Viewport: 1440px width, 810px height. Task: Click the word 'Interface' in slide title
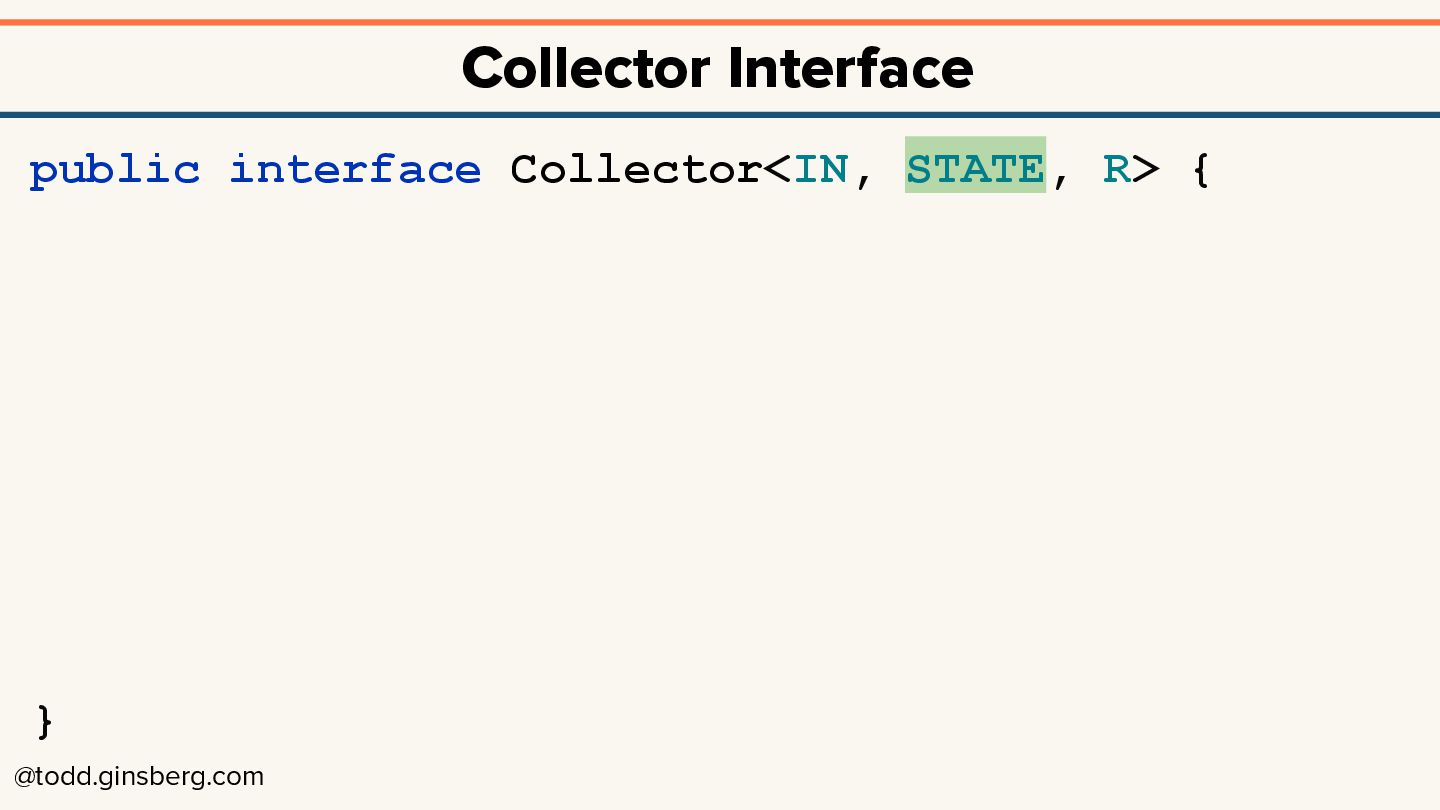point(850,69)
